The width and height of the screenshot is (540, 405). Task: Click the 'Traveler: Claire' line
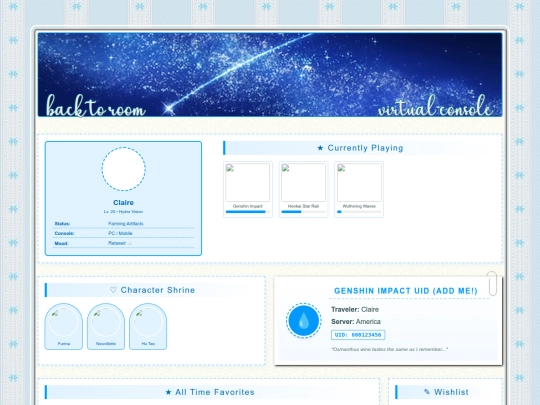355,310
